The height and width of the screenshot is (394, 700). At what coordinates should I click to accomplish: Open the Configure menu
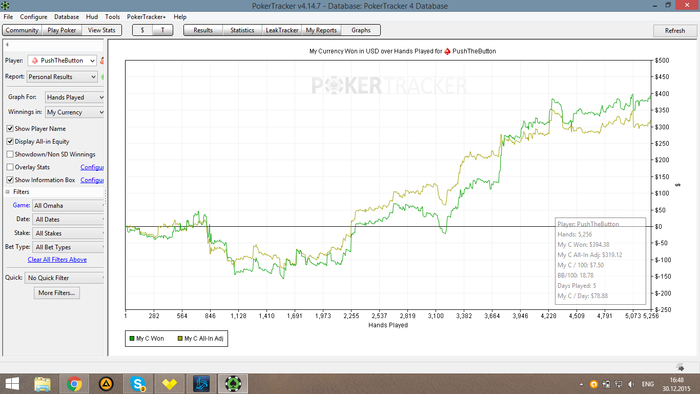[33, 17]
